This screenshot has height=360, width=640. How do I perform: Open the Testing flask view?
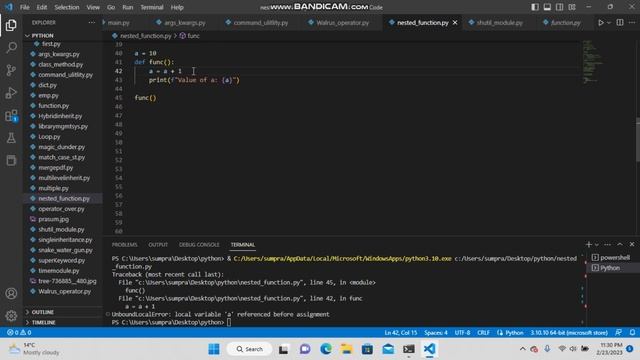tap(11, 138)
